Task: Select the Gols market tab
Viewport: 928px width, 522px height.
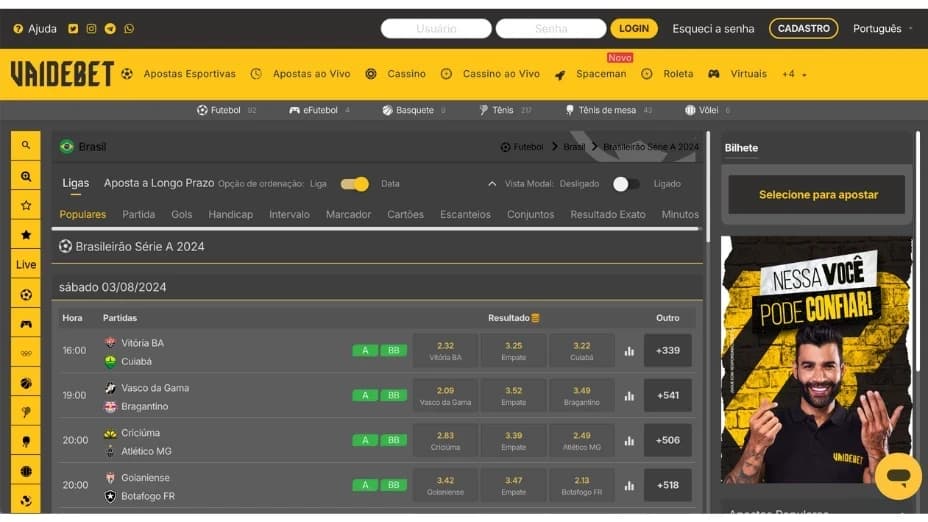Action: click(x=182, y=214)
